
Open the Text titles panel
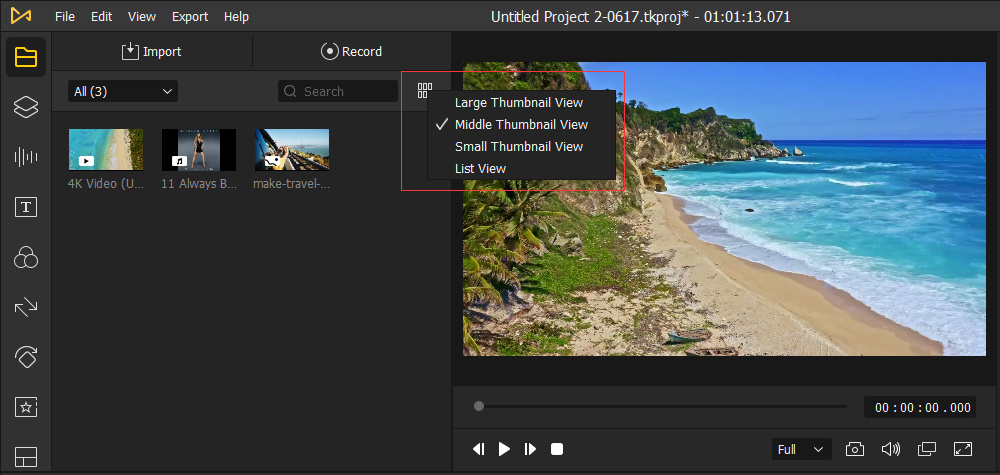click(26, 208)
